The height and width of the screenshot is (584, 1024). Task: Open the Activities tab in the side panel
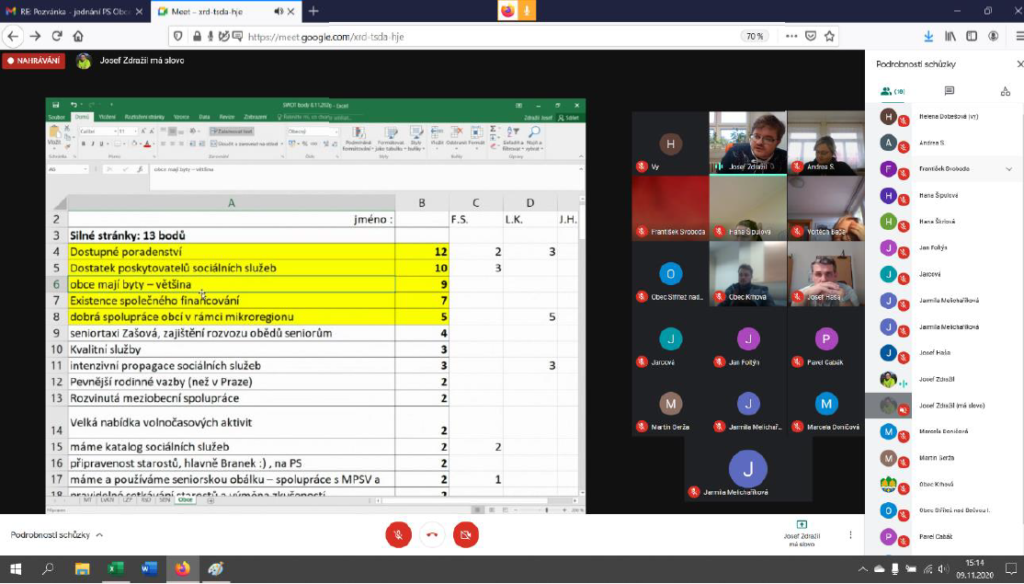1005,91
